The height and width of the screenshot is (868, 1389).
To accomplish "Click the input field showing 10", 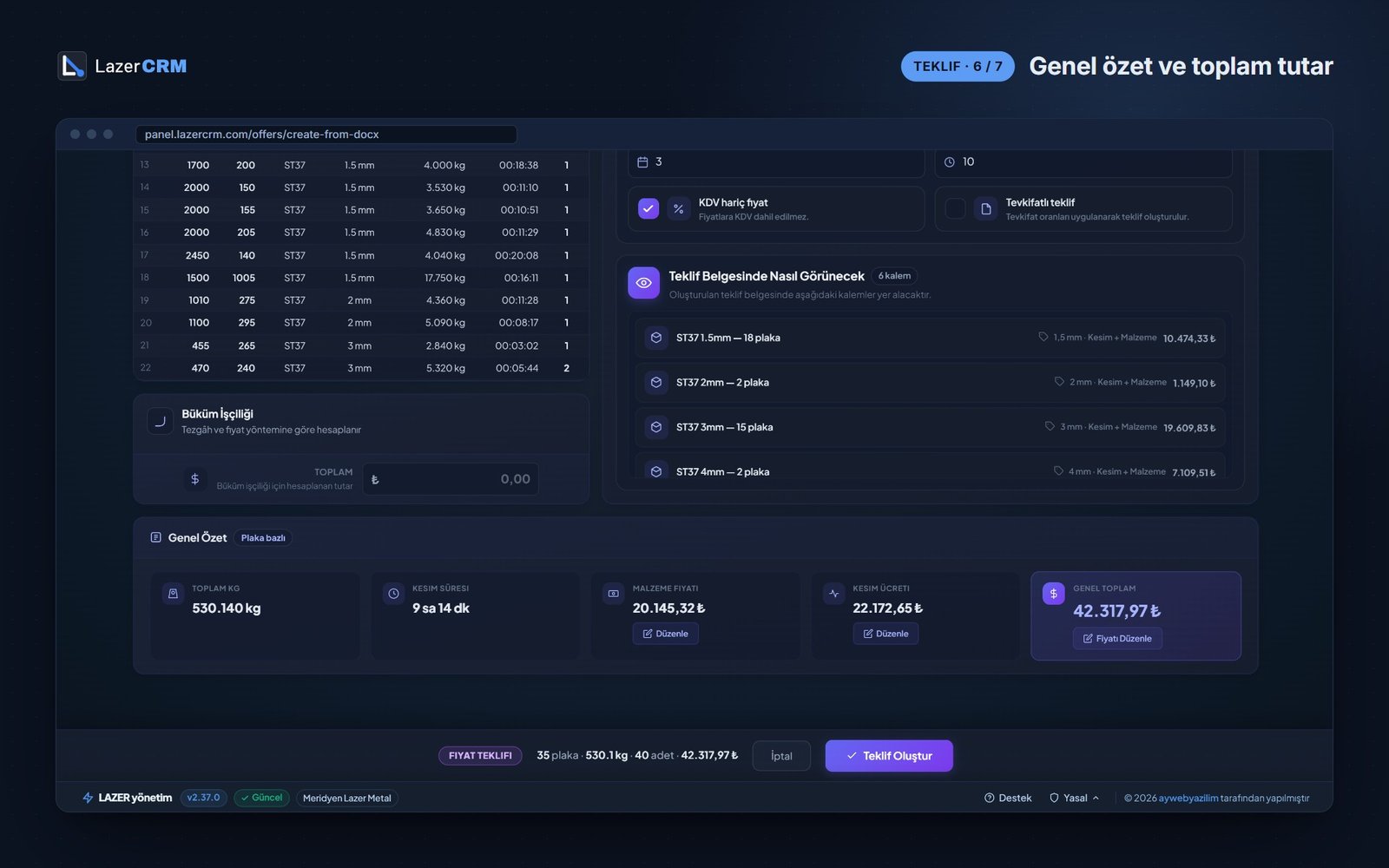I will tap(1083, 162).
